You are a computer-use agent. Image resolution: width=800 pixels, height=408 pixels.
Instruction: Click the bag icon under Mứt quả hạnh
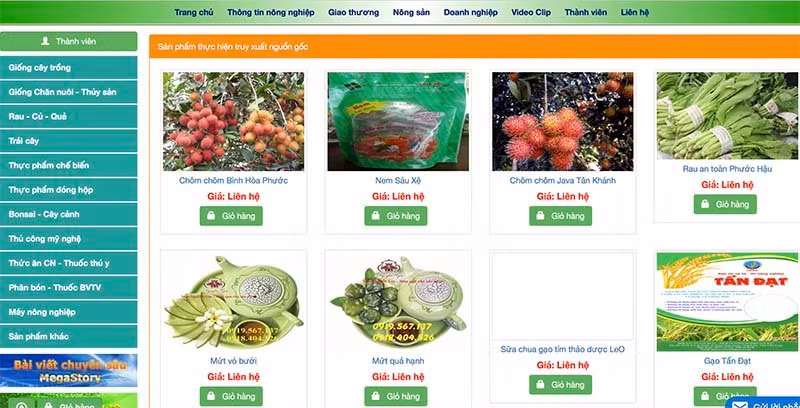point(376,396)
